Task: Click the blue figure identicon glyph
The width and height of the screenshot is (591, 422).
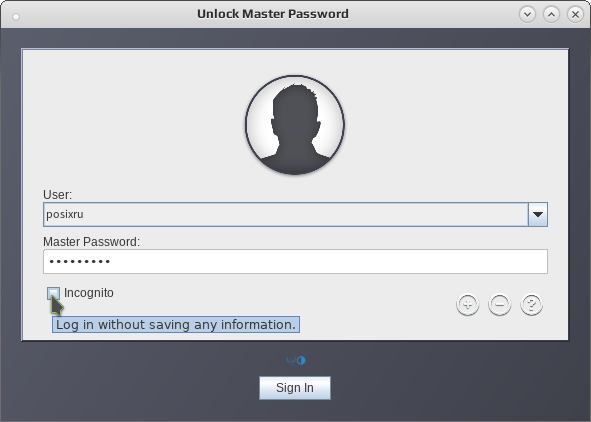Action: (x=291, y=361)
